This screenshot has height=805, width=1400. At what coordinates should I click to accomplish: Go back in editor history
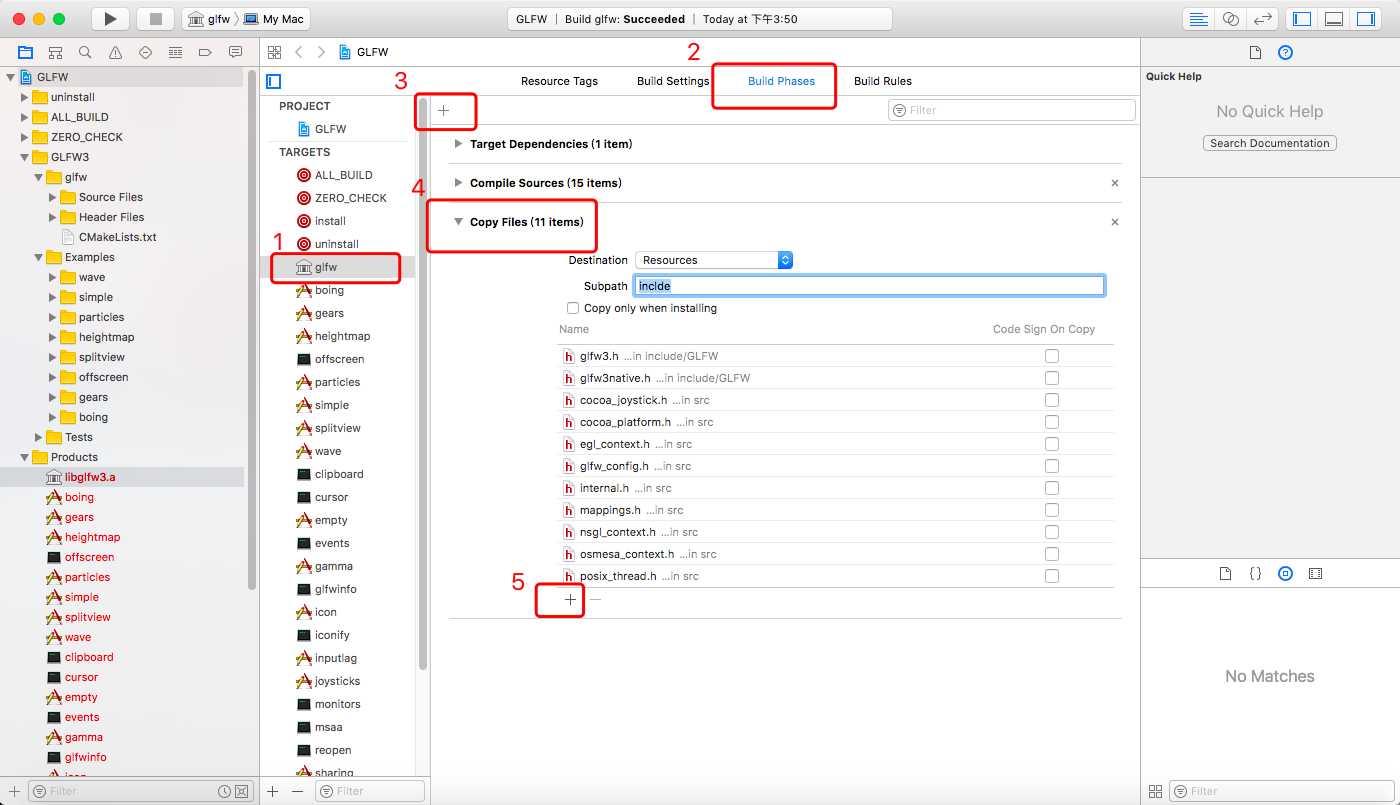coord(299,52)
